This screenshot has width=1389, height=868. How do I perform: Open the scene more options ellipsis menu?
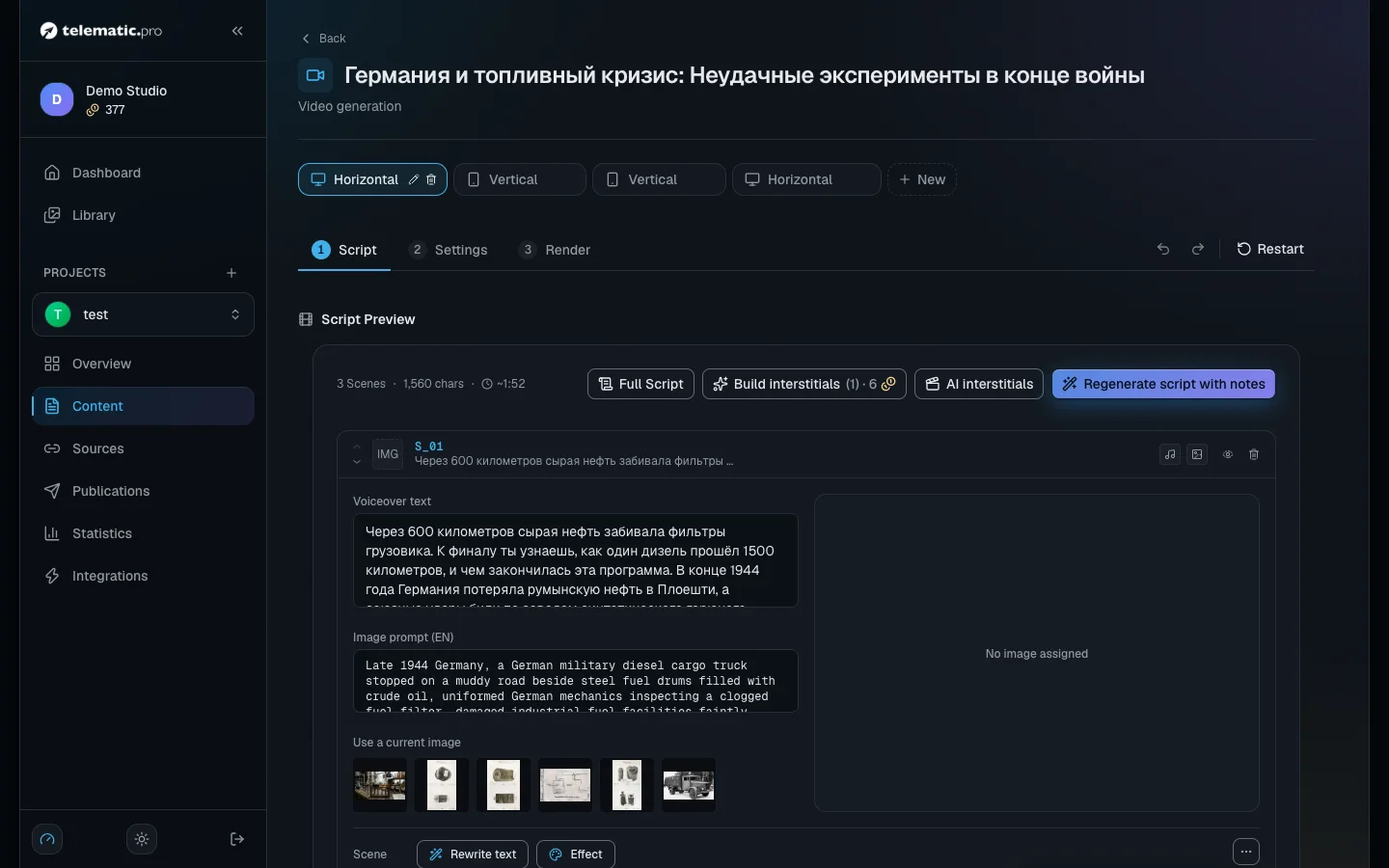coord(1246,853)
